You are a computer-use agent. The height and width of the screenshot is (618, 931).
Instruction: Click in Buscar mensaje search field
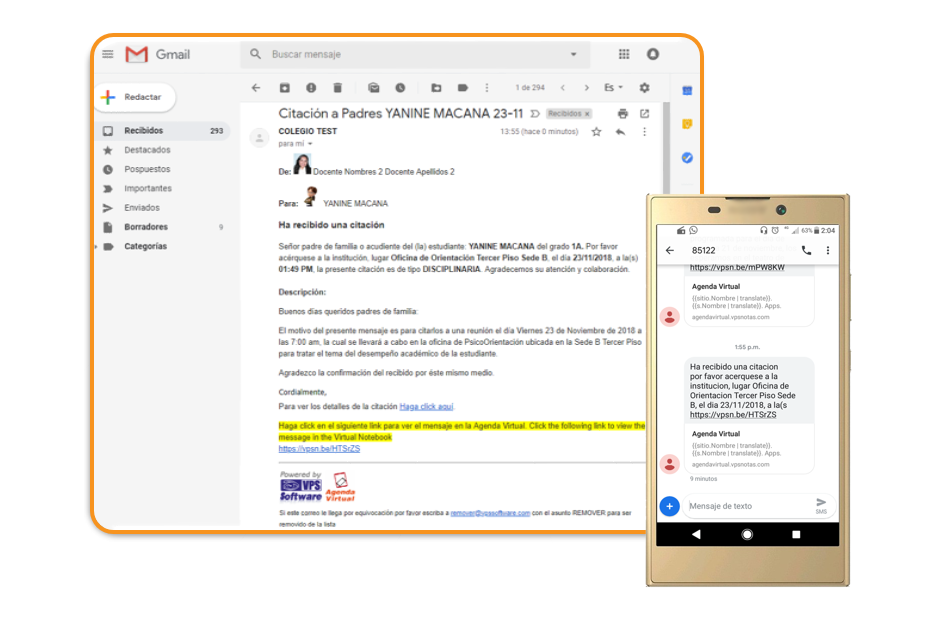coord(416,55)
